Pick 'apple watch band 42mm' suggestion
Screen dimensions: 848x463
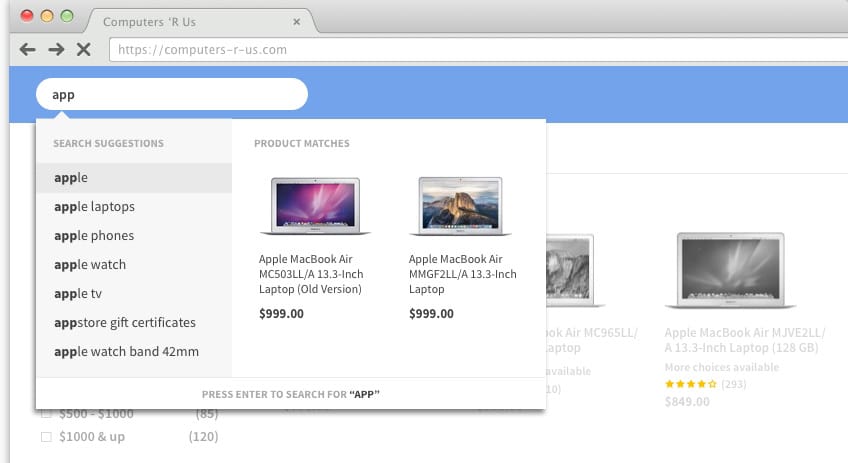[134, 352]
